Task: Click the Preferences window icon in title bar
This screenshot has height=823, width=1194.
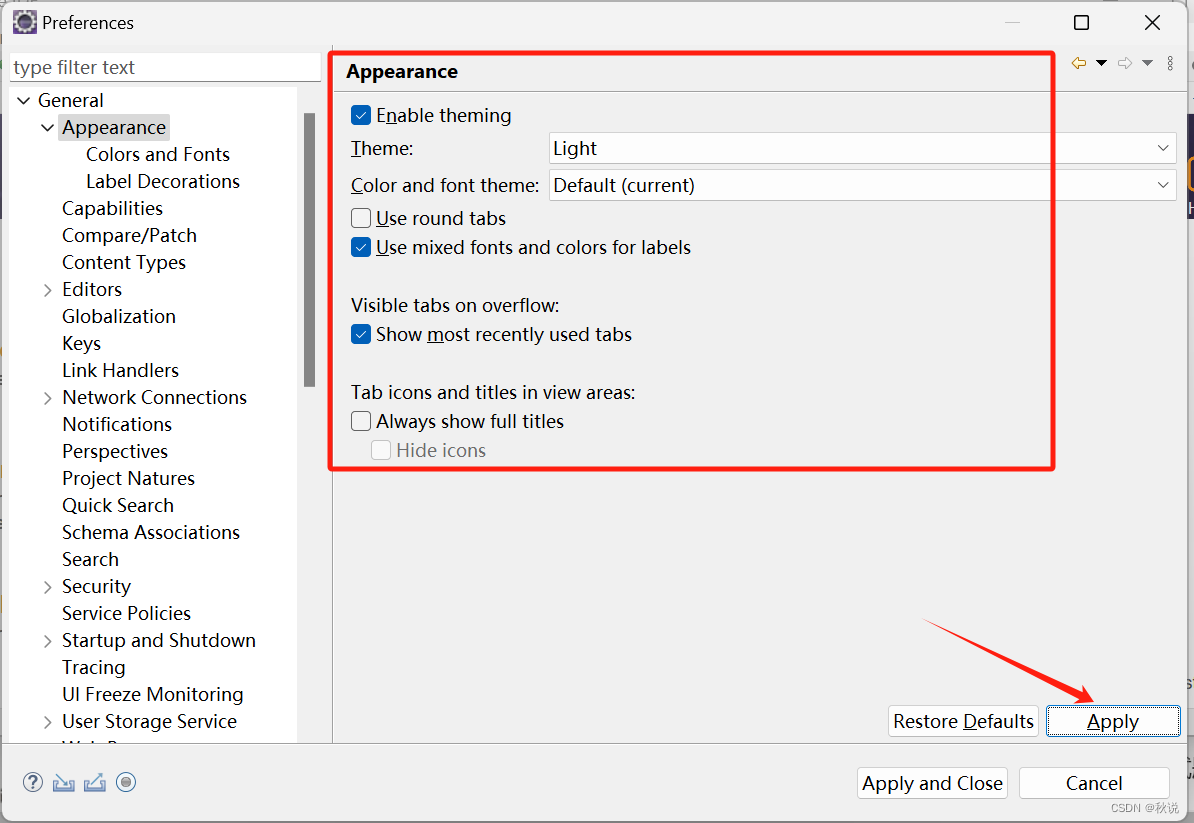Action: (x=24, y=22)
